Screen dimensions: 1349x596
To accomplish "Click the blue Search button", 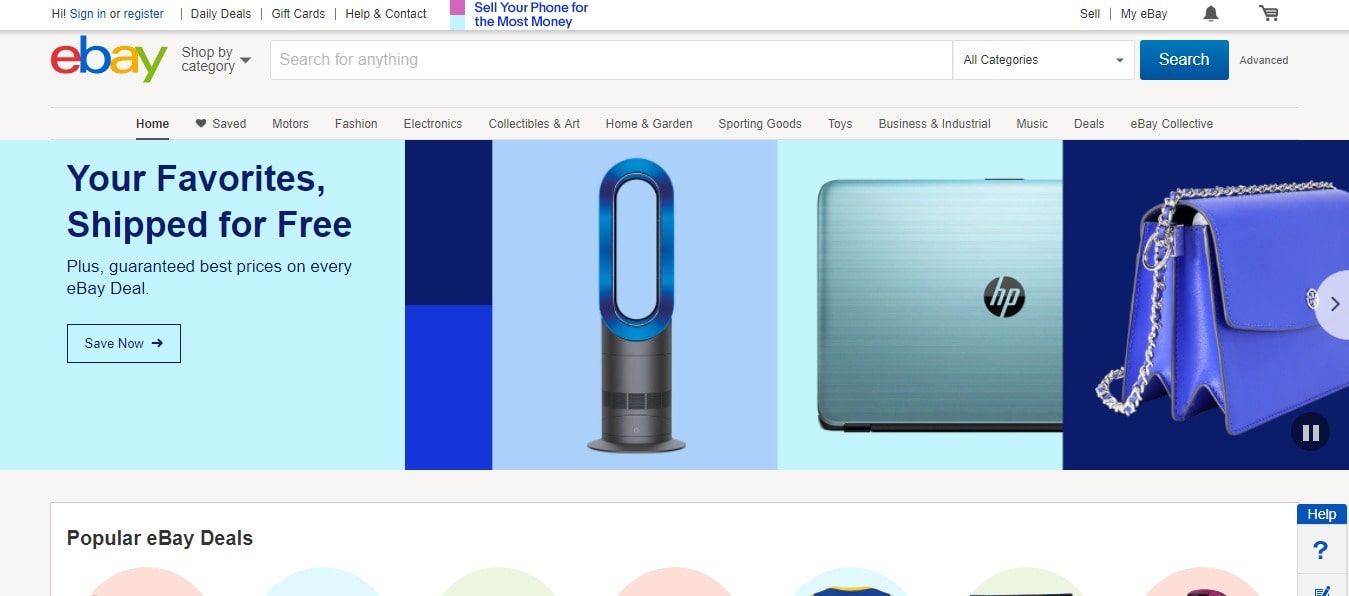I will coord(1184,60).
